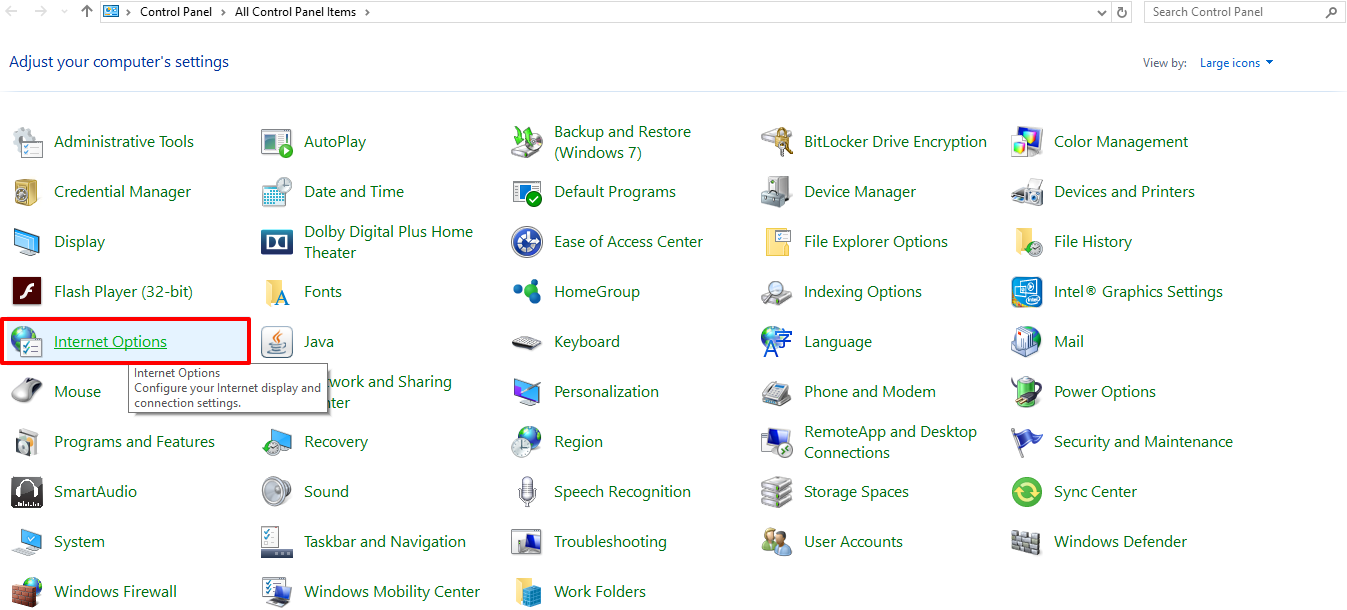Viewport: 1347px width, 610px height.
Task: Click the Windows Defender brick wall icon
Action: pyautogui.click(x=1027, y=542)
